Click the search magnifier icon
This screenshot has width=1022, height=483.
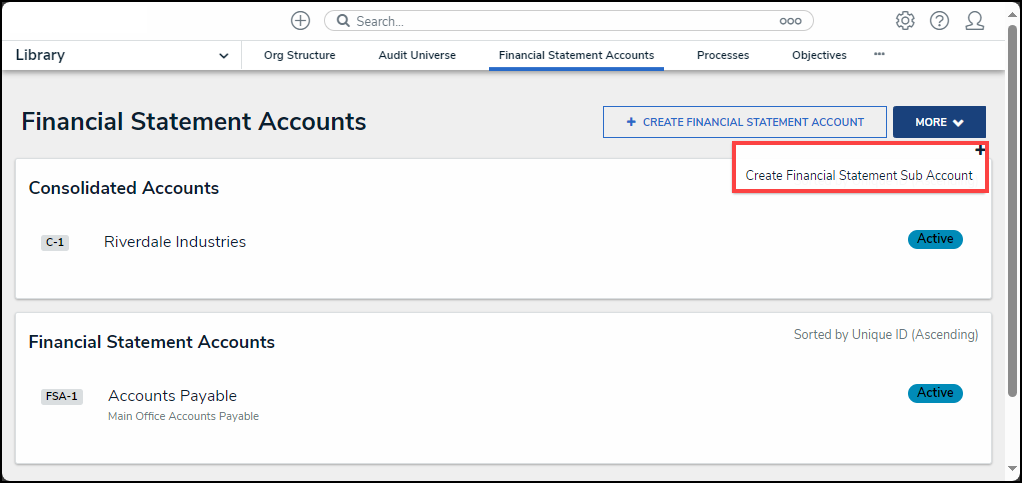[x=343, y=21]
